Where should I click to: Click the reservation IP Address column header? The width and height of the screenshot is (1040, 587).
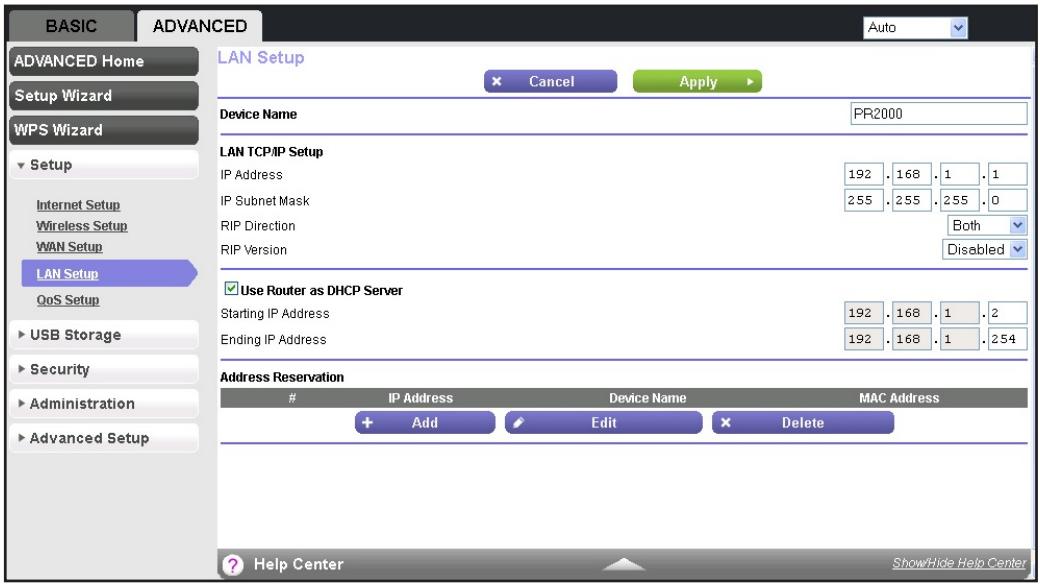pos(421,398)
